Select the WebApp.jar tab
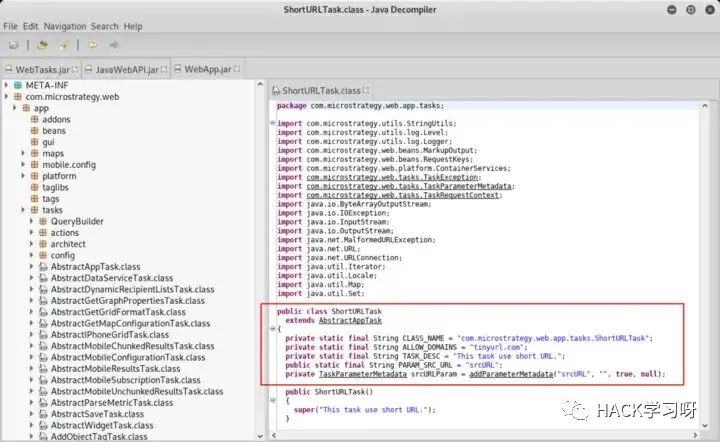The height and width of the screenshot is (442, 720). (x=207, y=69)
